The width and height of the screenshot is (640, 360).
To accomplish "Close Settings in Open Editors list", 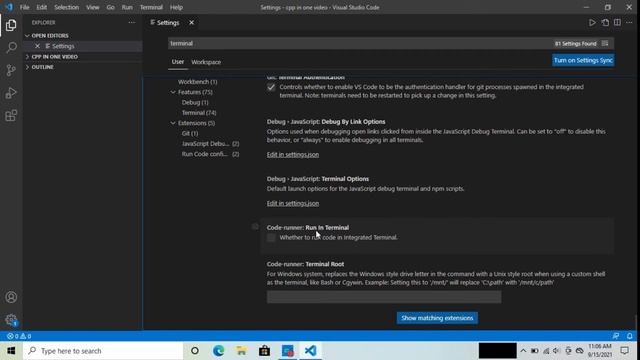I will (x=38, y=46).
